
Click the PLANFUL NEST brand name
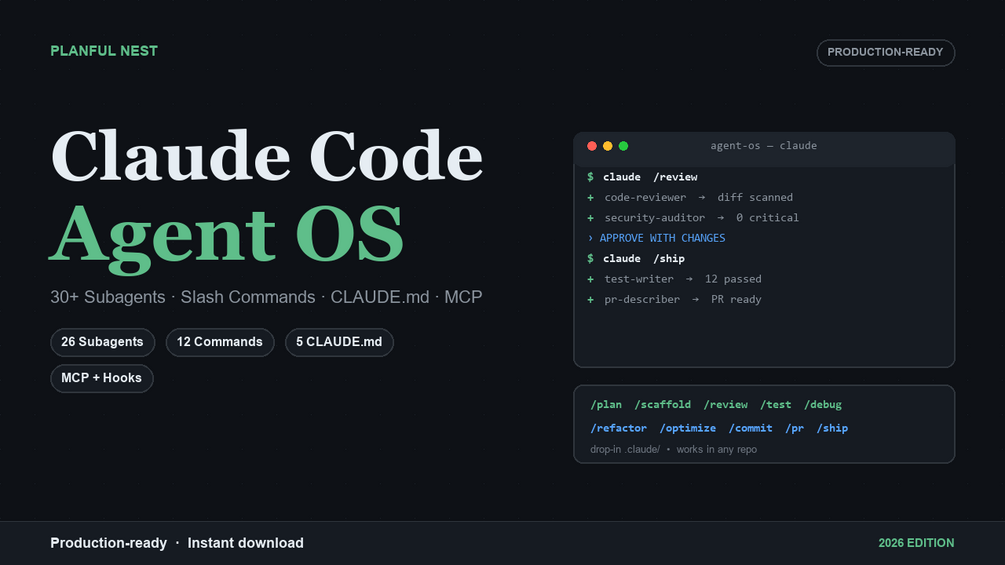tap(104, 51)
